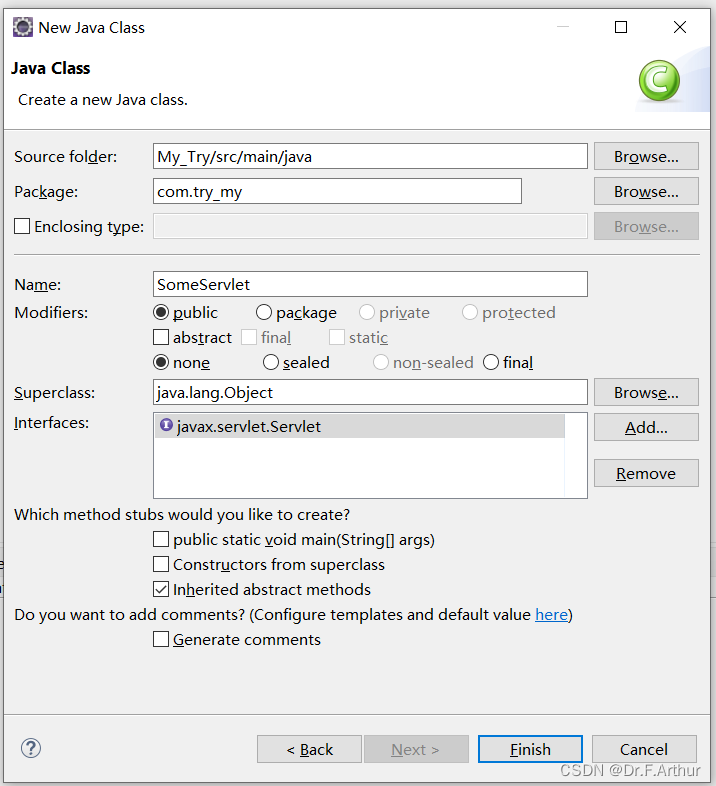Enable the Enclosing type checkbox
This screenshot has width=716, height=786.
tap(22, 226)
